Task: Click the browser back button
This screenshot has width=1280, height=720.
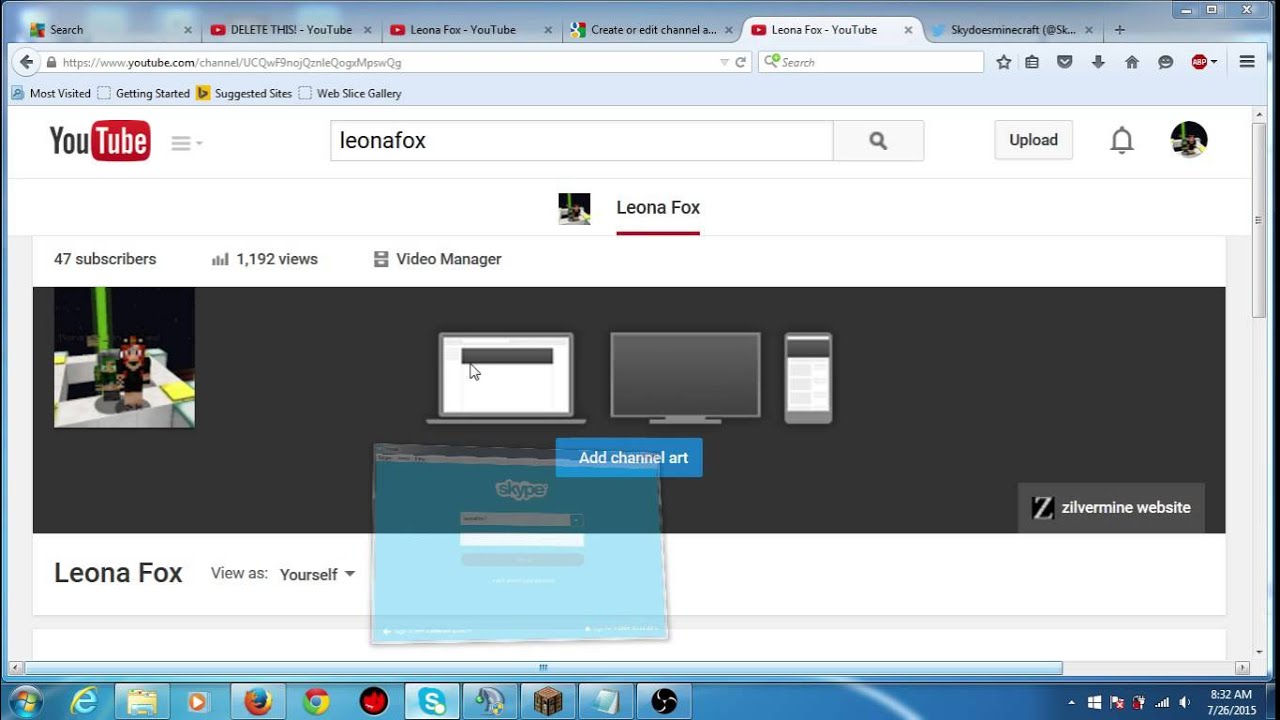Action: [26, 62]
